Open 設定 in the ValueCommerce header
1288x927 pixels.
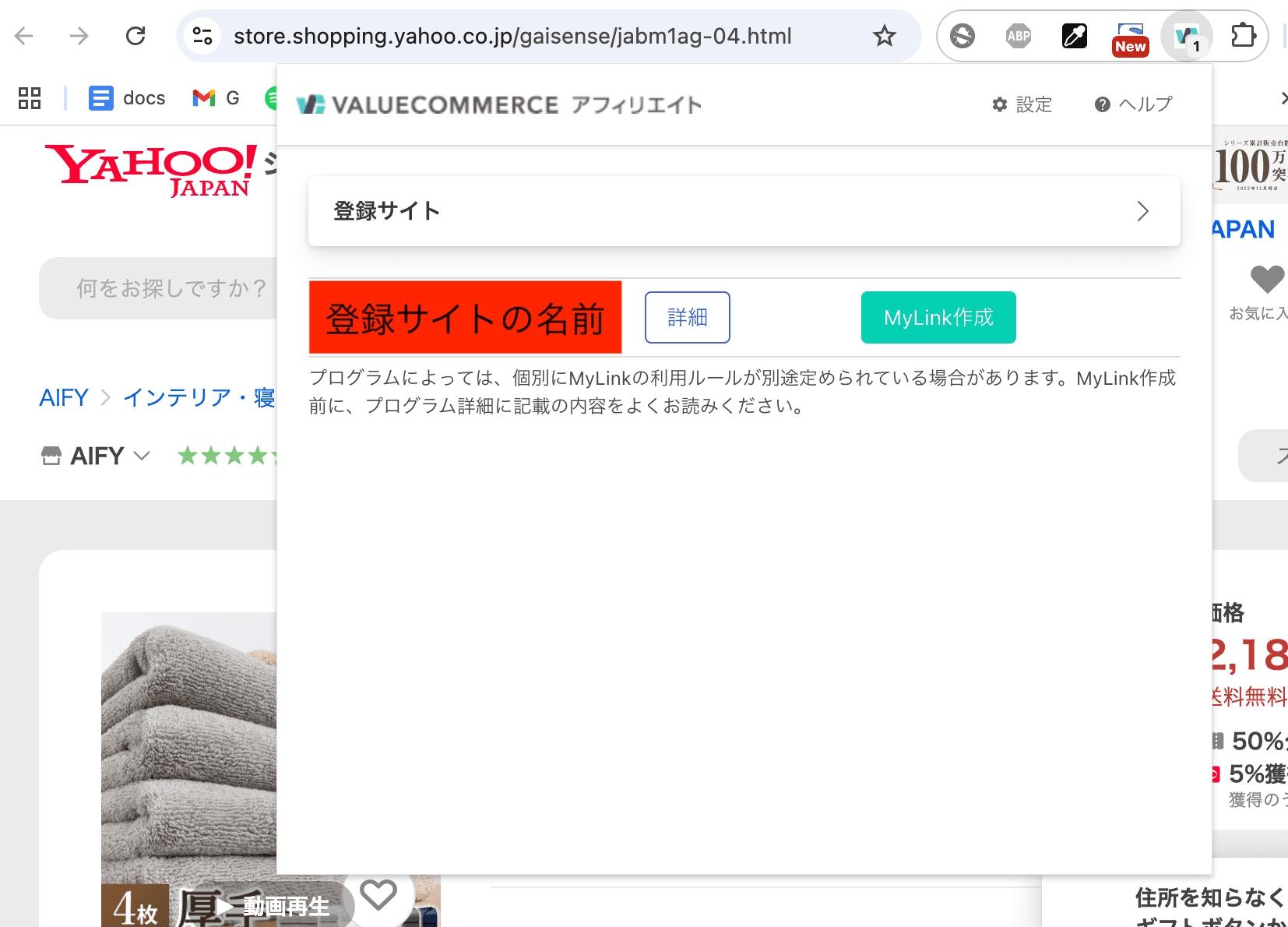[1022, 104]
